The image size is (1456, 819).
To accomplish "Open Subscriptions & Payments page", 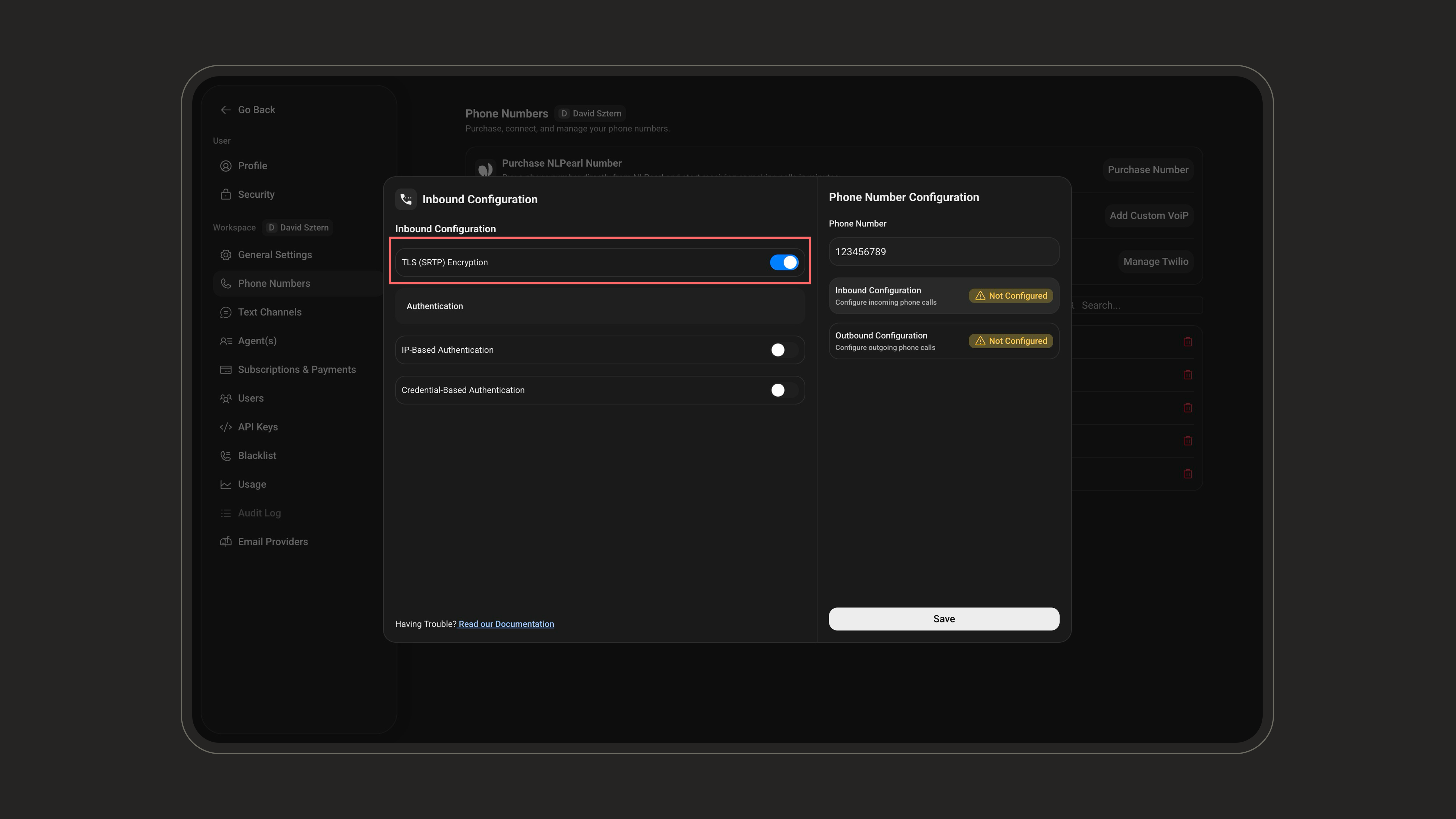I will [x=298, y=370].
